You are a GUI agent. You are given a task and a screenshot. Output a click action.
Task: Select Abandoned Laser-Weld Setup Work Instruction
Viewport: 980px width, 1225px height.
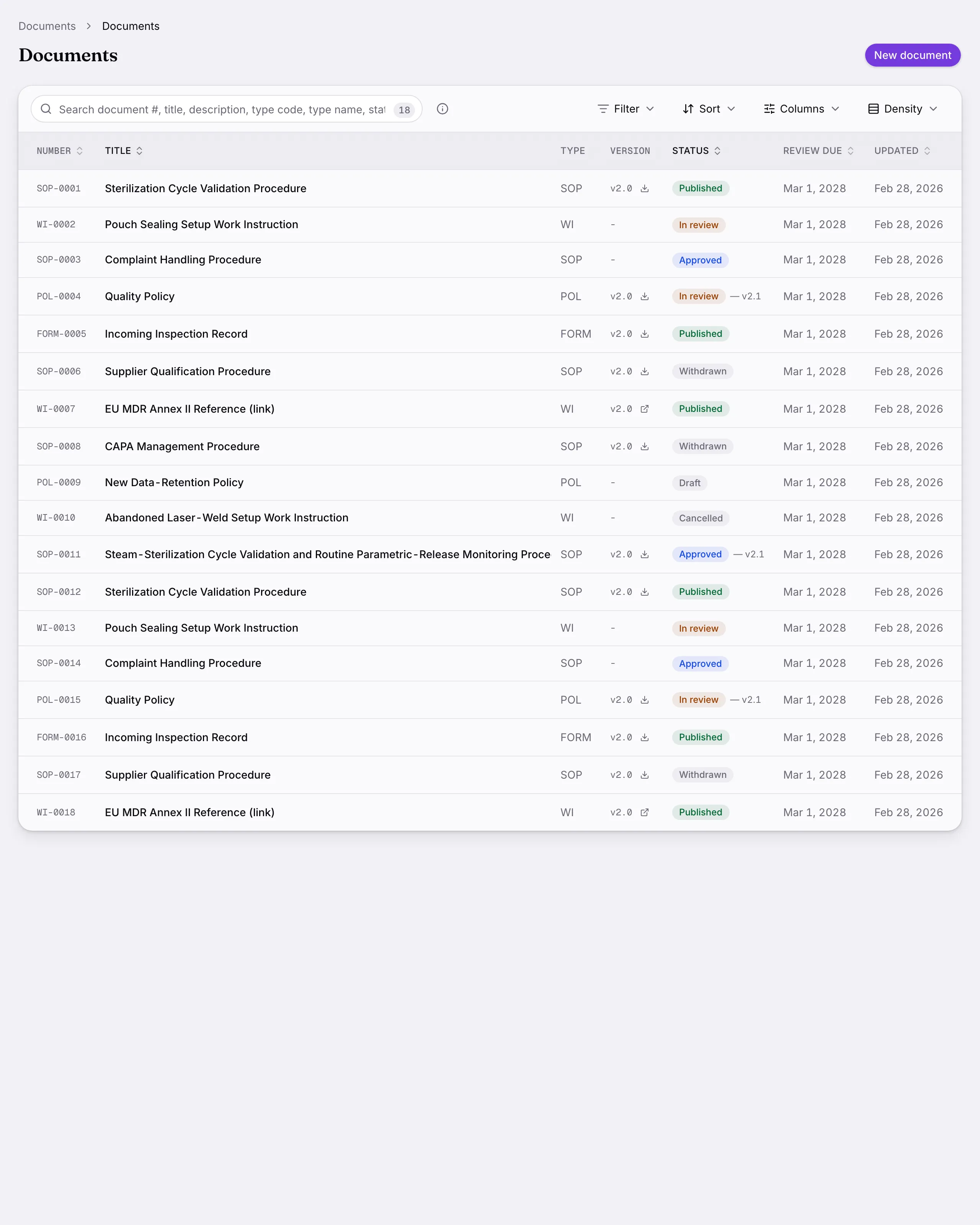tap(227, 518)
